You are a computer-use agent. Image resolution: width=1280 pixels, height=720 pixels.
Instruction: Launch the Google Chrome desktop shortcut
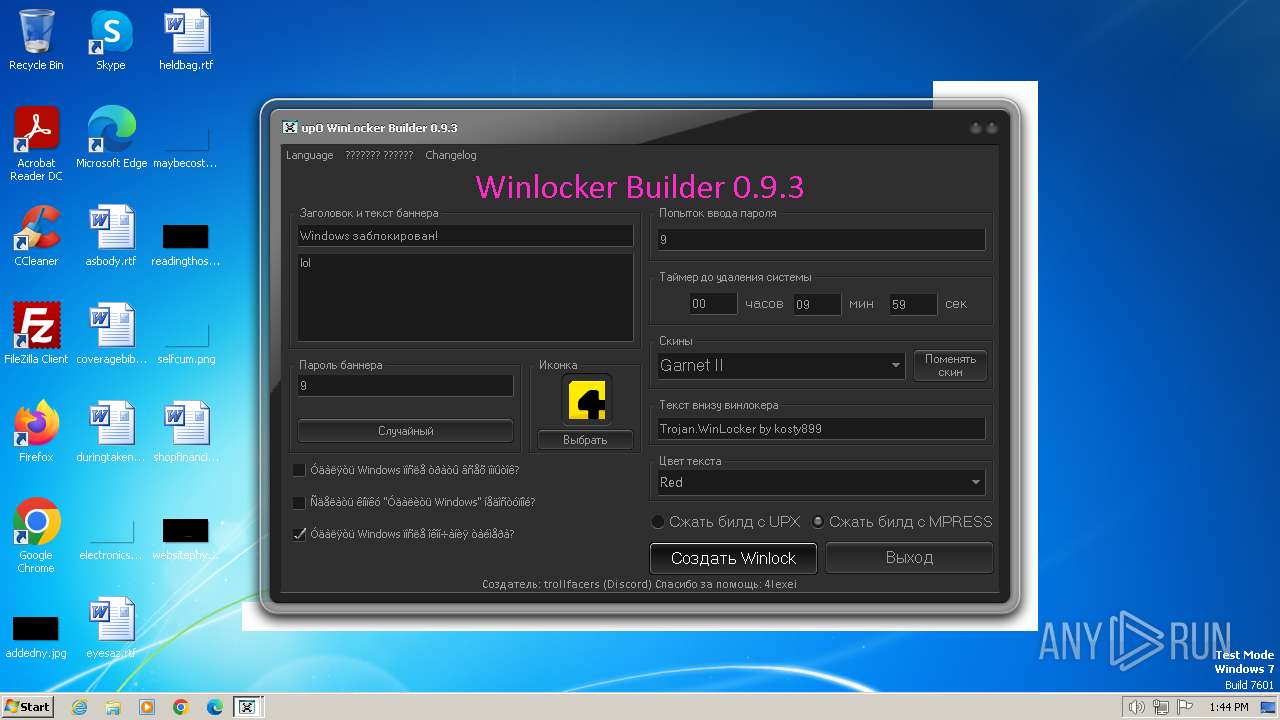[x=36, y=536]
